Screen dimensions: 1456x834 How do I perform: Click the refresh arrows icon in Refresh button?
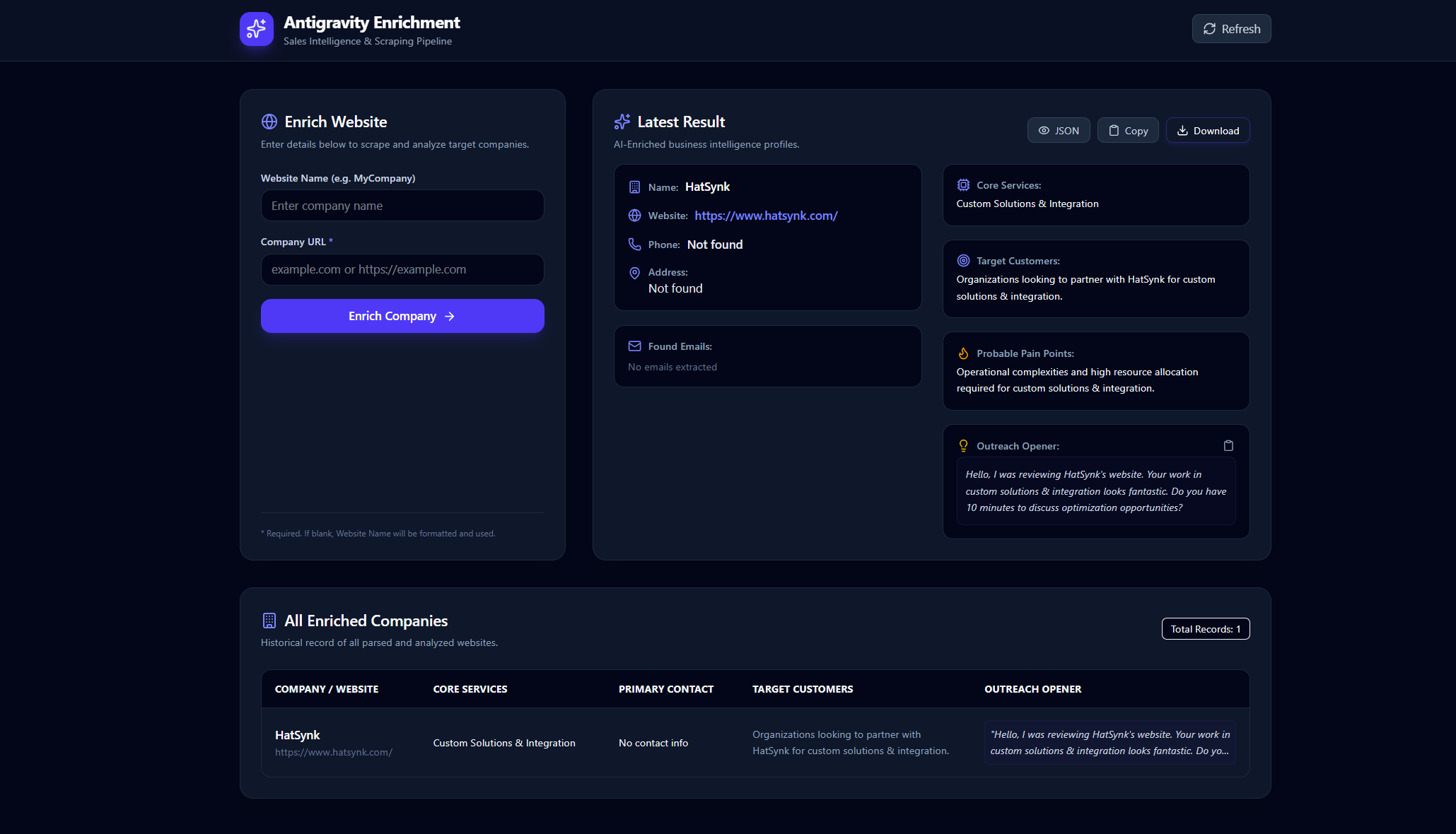point(1210,29)
